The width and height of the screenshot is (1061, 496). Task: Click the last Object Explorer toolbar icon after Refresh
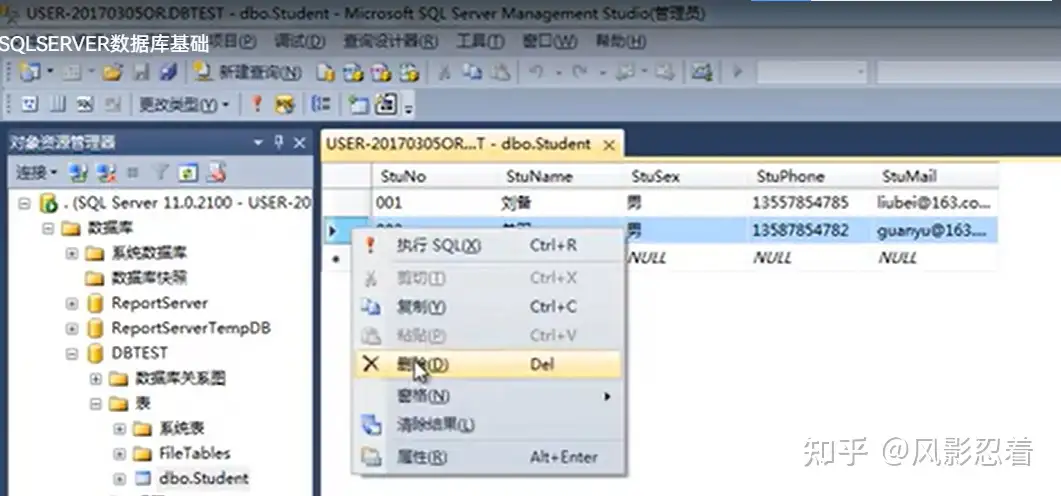pyautogui.click(x=215, y=173)
